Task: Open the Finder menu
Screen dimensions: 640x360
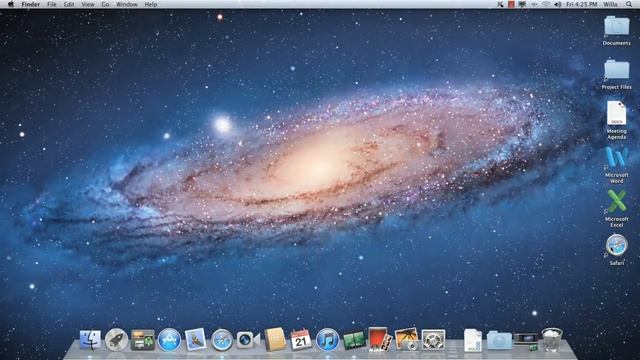Action: tap(31, 4)
